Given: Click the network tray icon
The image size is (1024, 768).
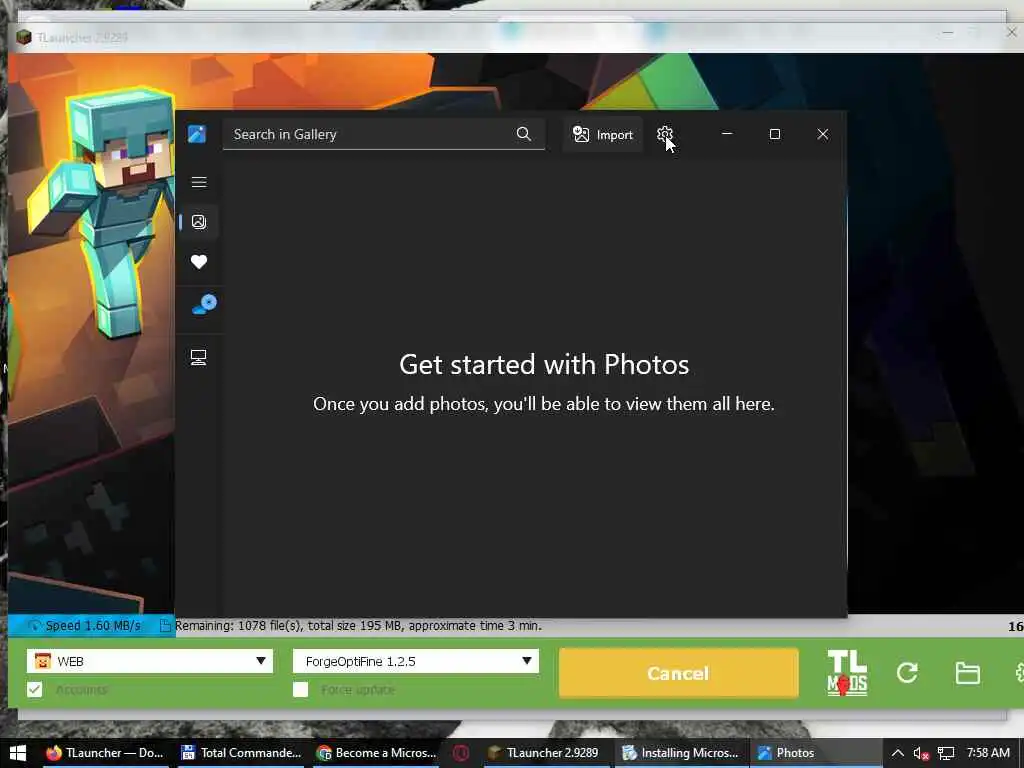Looking at the screenshot, I should pos(946,753).
